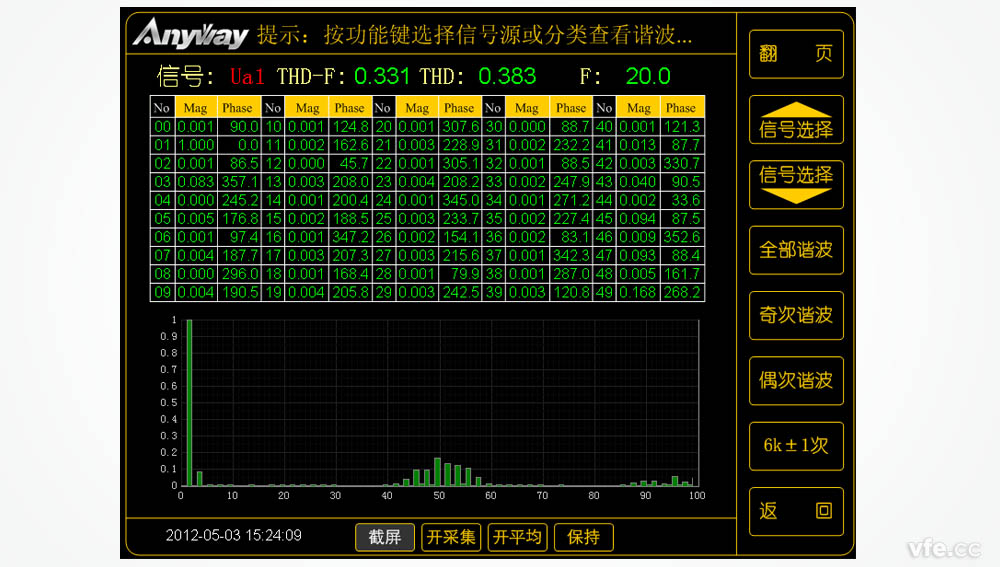Select harmonic row 01 magnitude 1.000
The height and width of the screenshot is (567, 1000).
click(196, 145)
